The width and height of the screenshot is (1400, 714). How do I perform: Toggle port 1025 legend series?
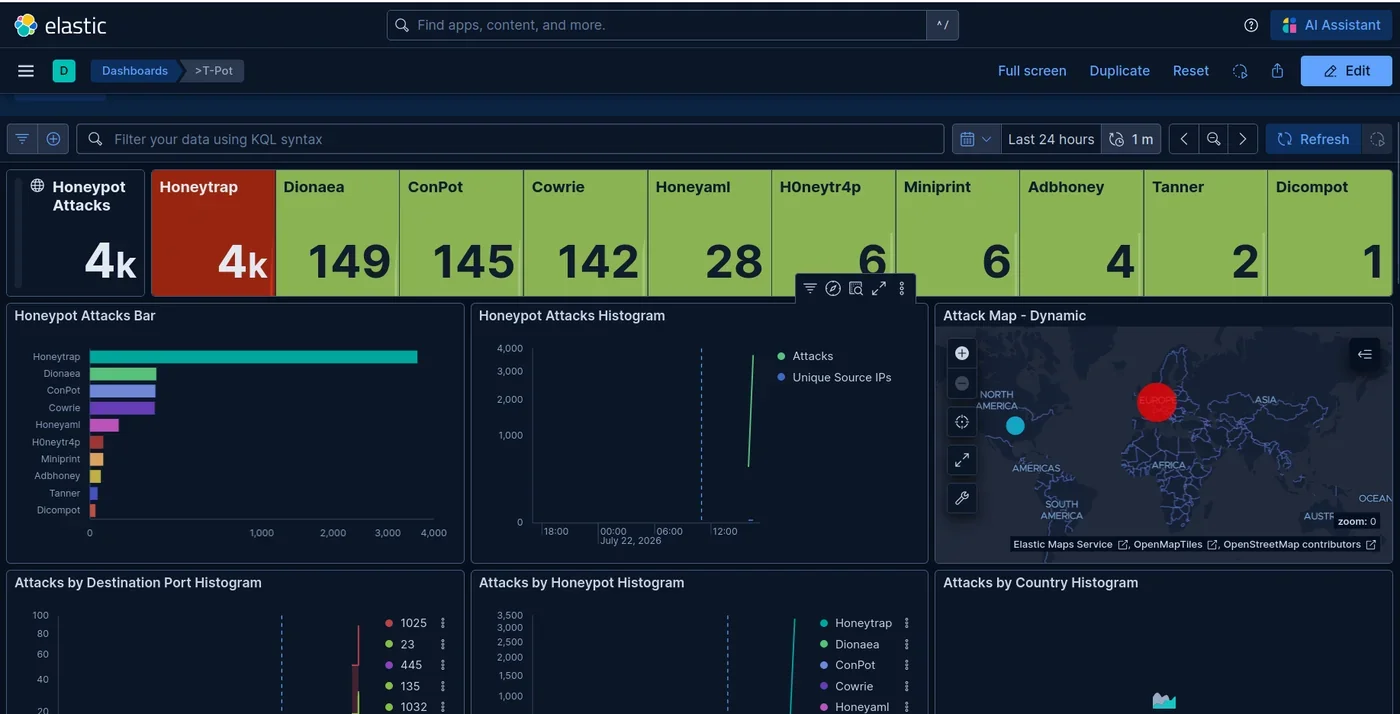pyautogui.click(x=413, y=623)
